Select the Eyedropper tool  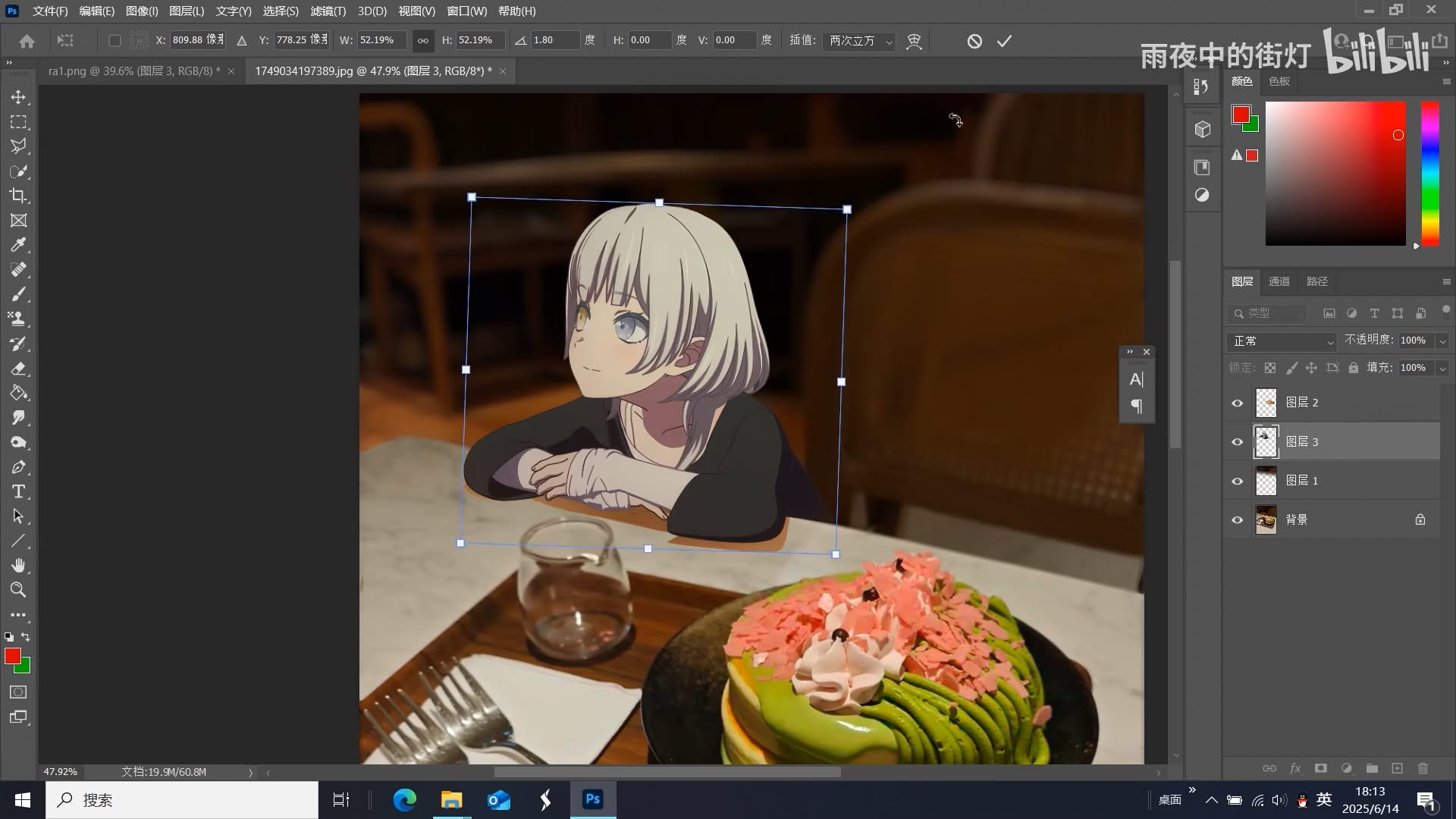click(18, 245)
